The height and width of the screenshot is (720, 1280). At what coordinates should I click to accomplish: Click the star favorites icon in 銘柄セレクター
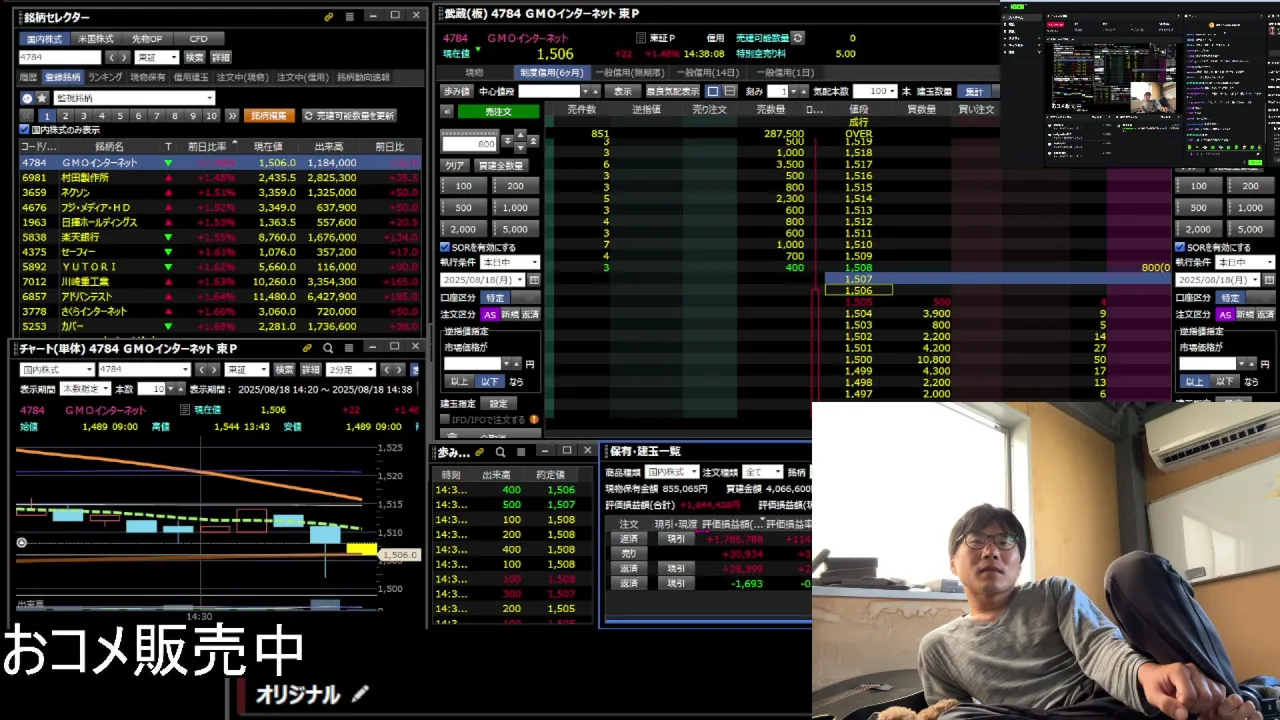click(42, 98)
